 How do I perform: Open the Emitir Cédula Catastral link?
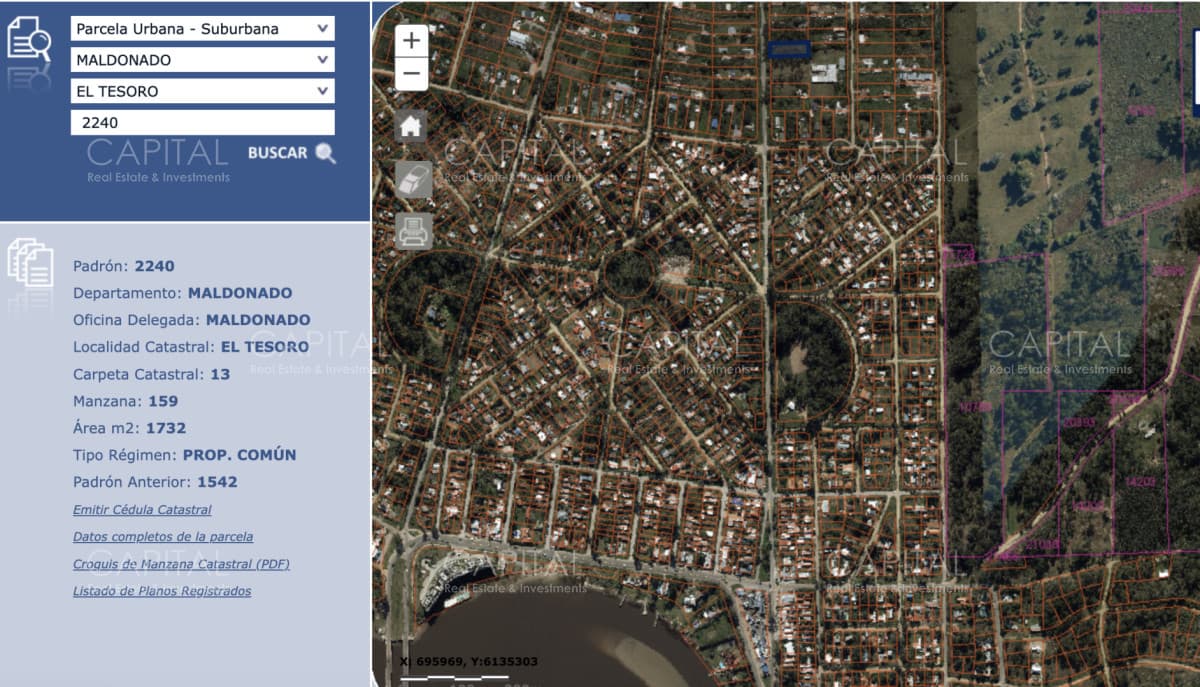142,510
